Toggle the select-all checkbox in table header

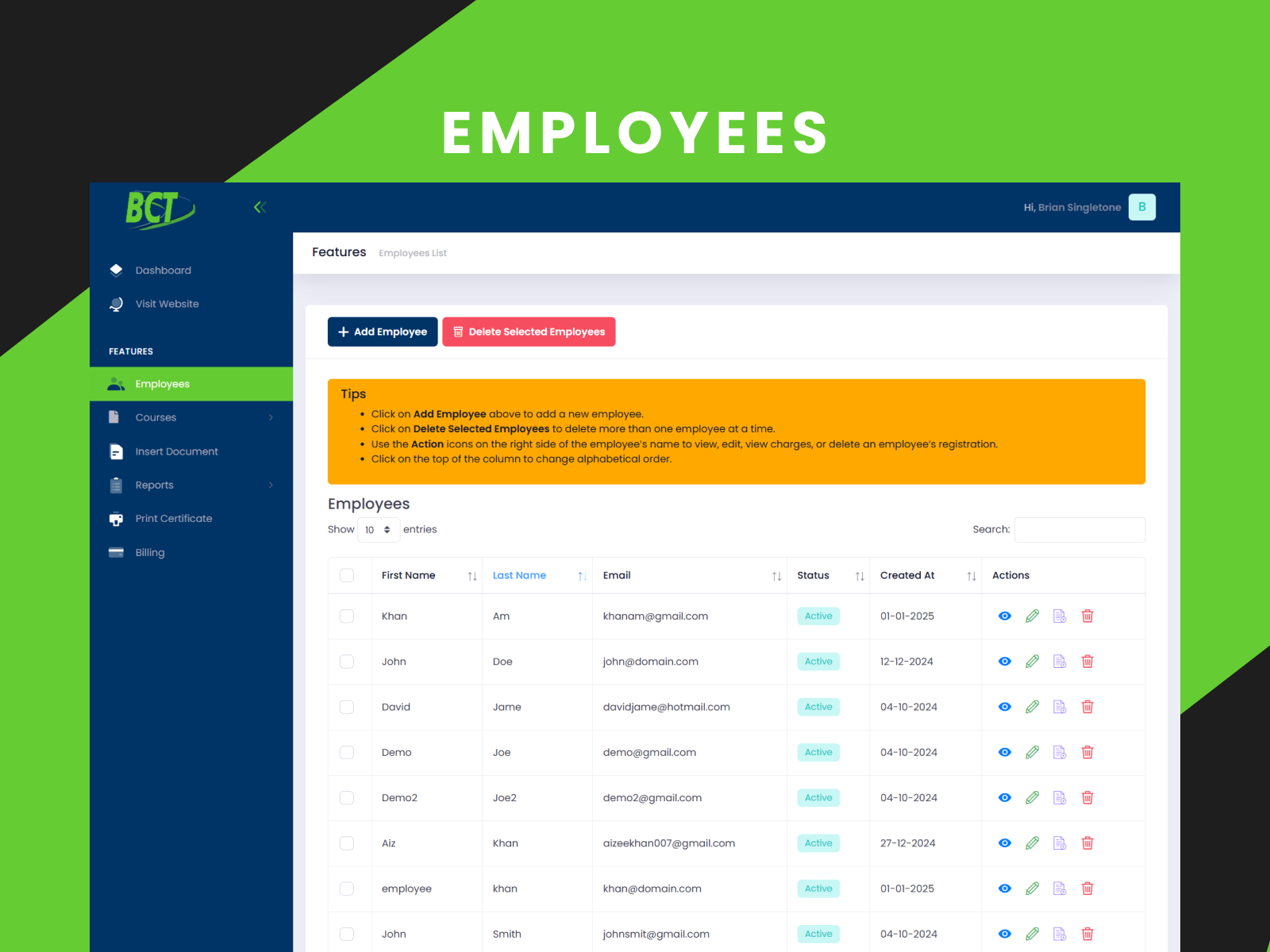click(x=347, y=575)
